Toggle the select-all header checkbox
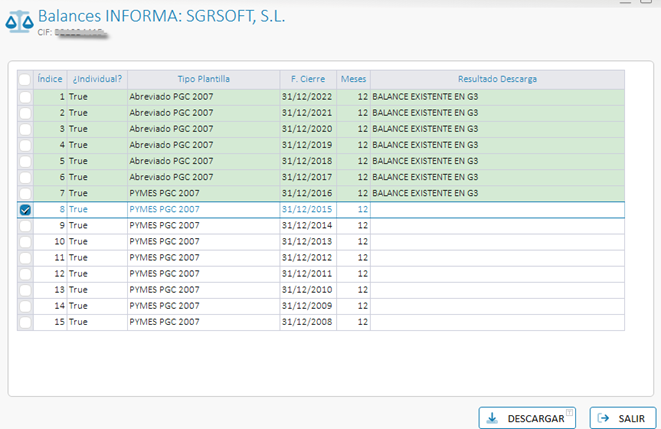 coord(25,79)
